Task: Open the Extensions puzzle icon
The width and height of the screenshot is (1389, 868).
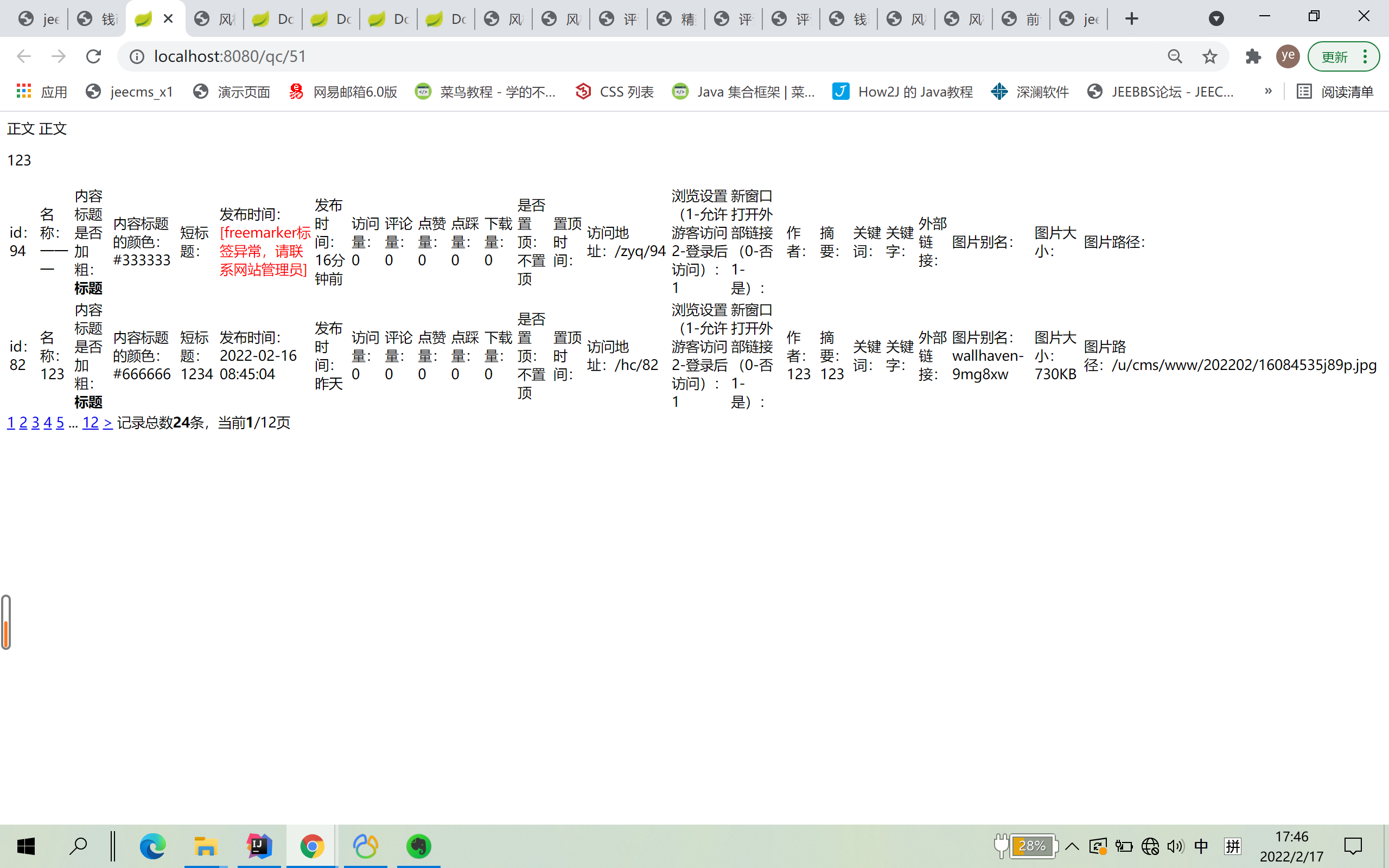Action: point(1253,56)
